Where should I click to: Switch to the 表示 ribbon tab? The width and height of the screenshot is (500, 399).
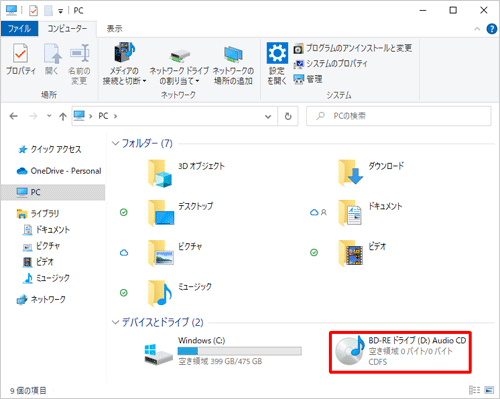[x=114, y=29]
